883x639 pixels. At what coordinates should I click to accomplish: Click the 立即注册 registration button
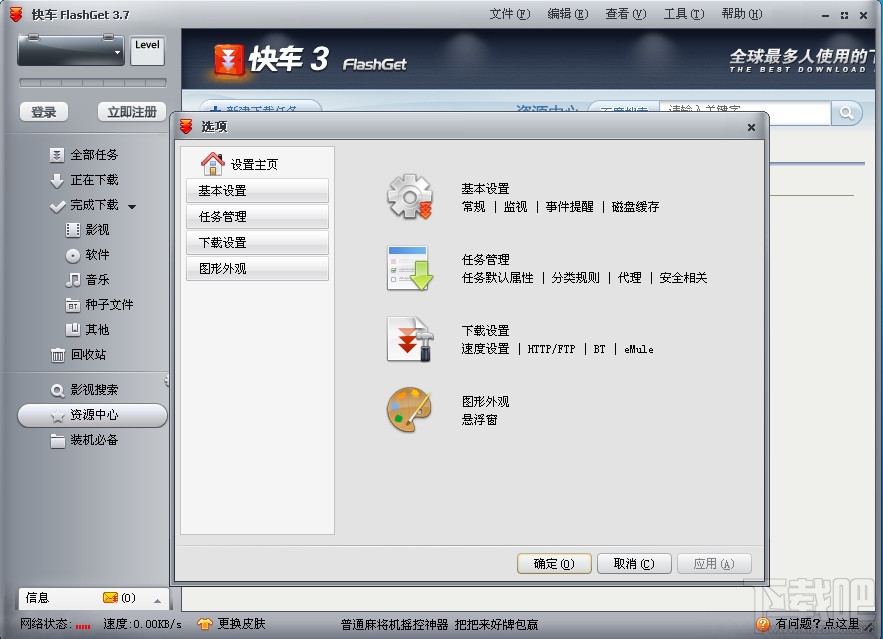click(131, 112)
